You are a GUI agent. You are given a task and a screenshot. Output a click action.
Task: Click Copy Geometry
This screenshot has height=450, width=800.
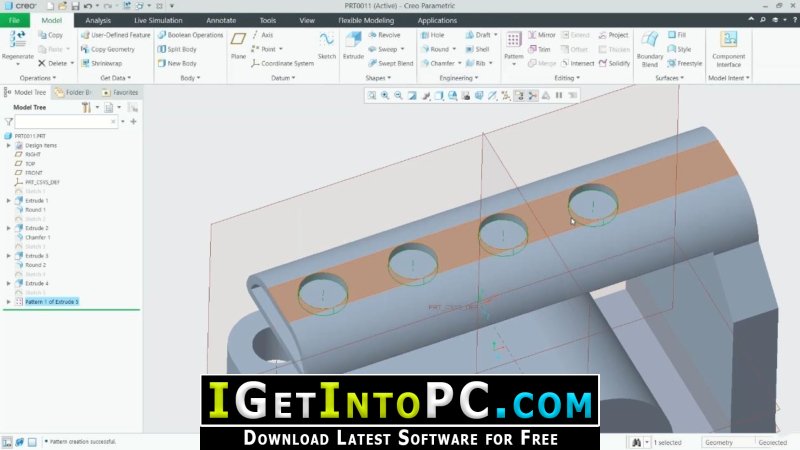coord(108,49)
